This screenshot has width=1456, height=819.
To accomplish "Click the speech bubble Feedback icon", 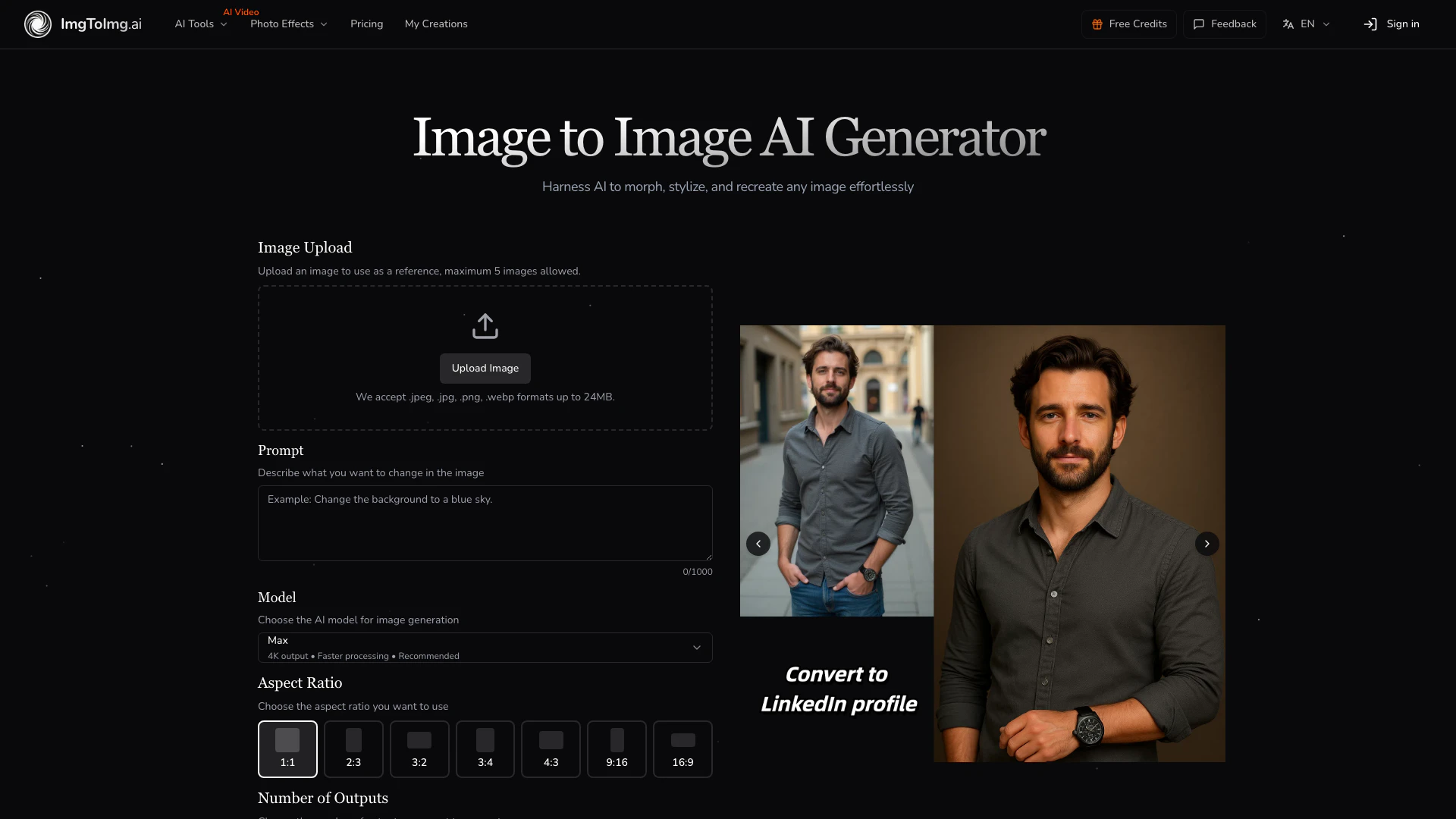I will coord(1199,24).
